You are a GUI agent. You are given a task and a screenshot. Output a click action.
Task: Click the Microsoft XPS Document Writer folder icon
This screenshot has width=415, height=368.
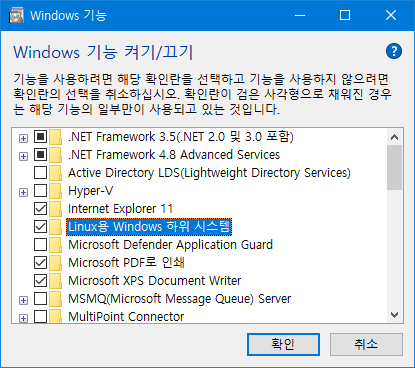(55, 281)
